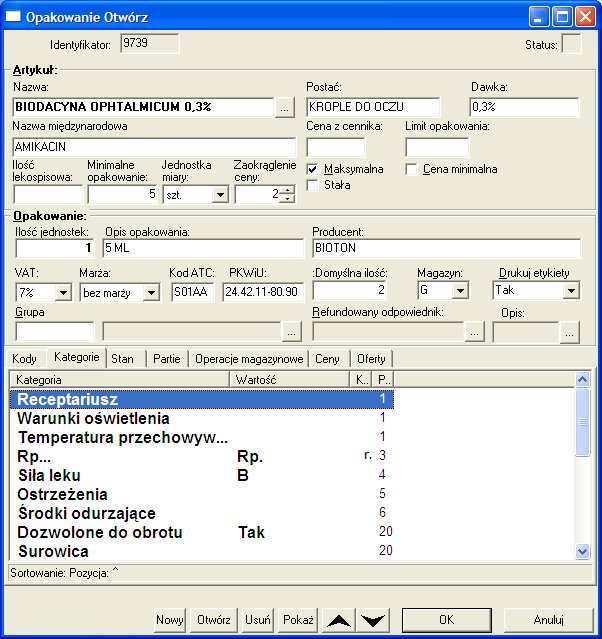Click the Limit opakowania field
The height and width of the screenshot is (639, 602).
pos(437,147)
